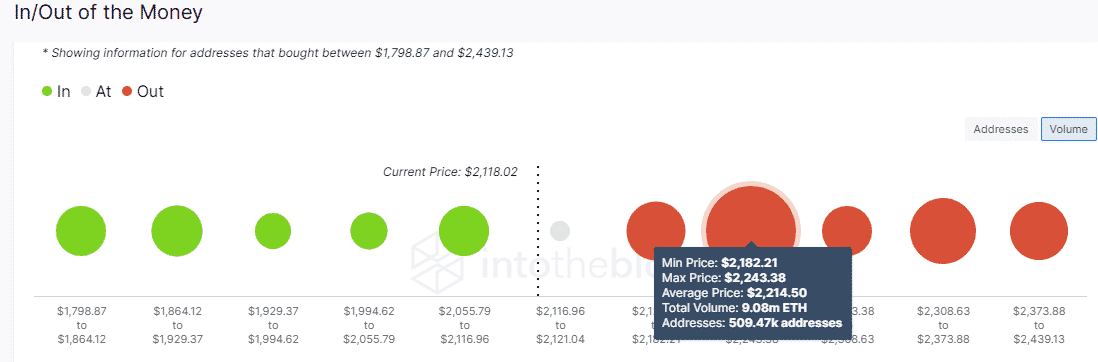Click green bubble for $1,798.87 to $1,864.12
1098x362 pixels.
pos(81,231)
